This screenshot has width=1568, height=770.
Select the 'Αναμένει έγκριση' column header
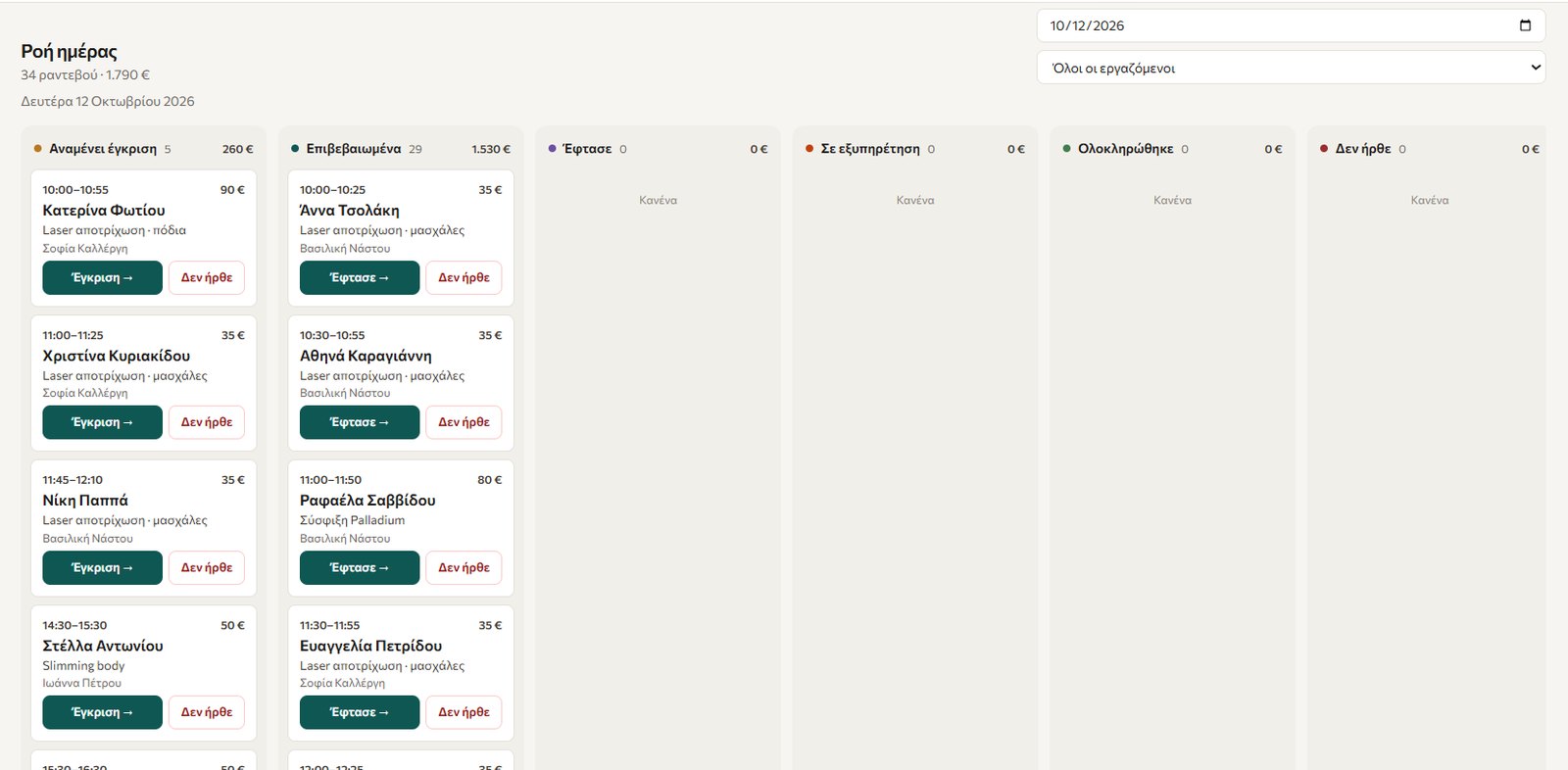[103, 149]
